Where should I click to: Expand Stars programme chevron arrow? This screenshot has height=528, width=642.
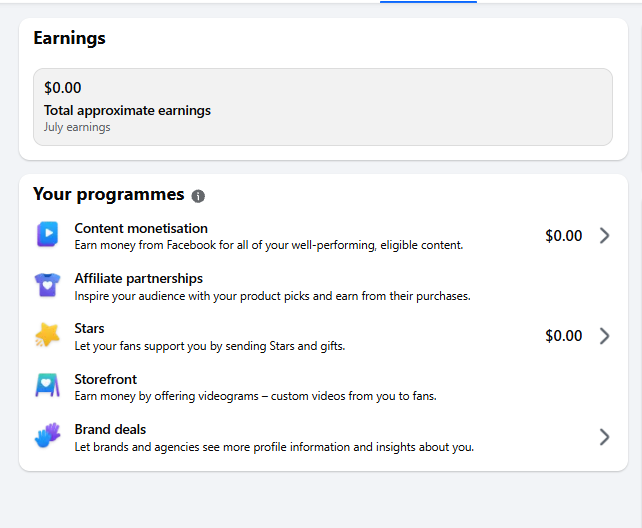605,336
